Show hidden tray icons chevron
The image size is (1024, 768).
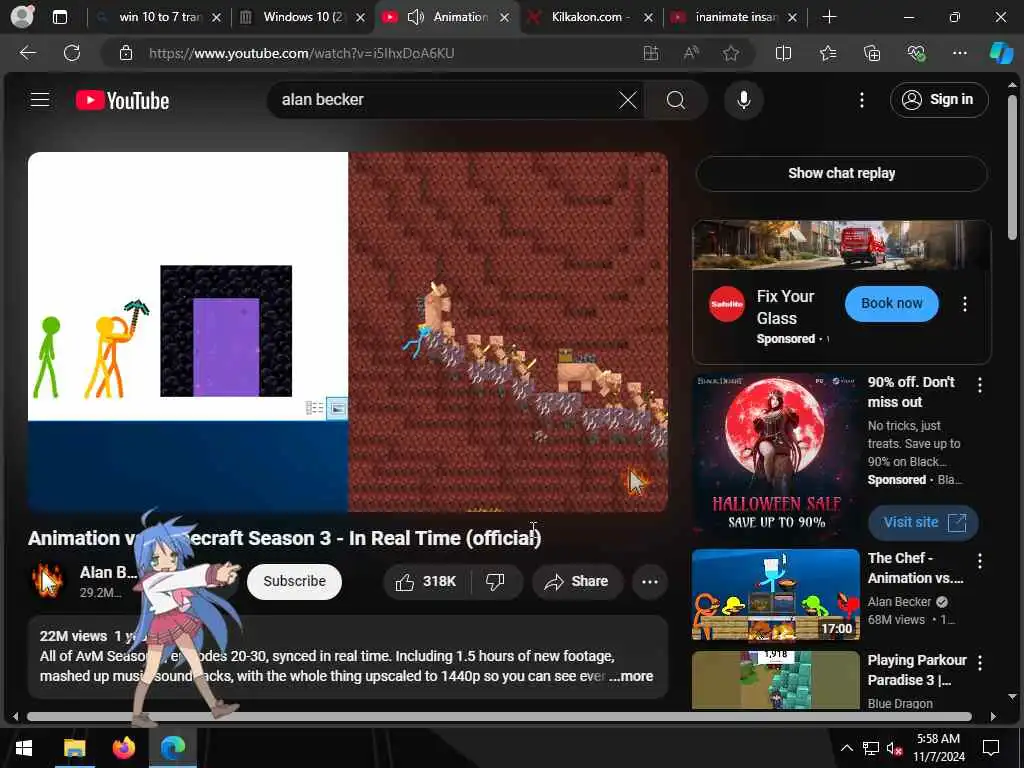(846, 748)
